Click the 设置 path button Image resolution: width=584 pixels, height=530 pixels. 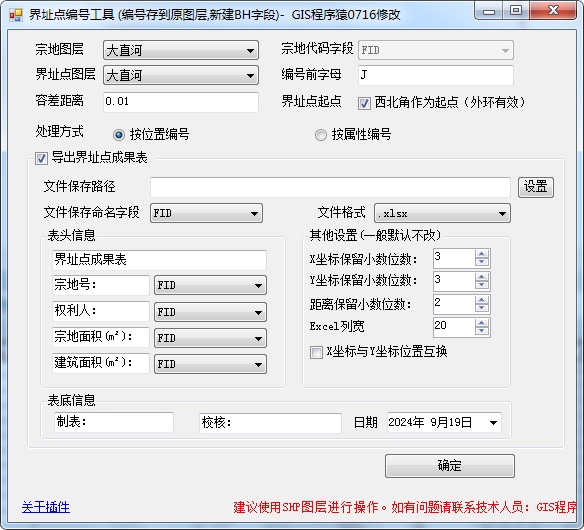point(536,187)
